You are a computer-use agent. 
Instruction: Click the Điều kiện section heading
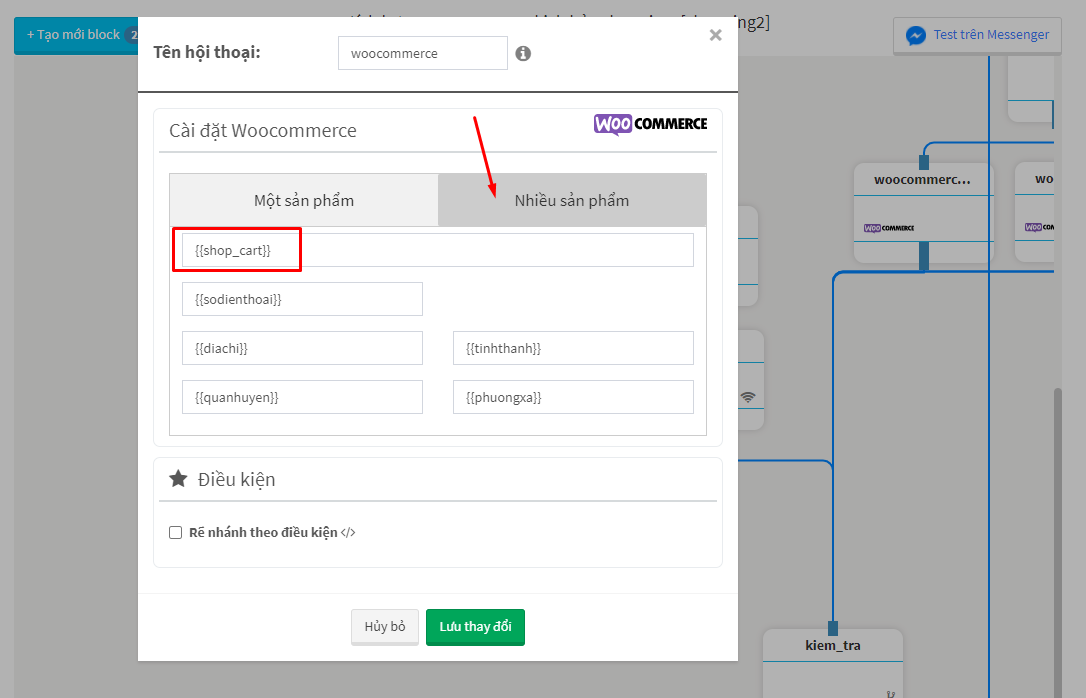click(x=236, y=479)
